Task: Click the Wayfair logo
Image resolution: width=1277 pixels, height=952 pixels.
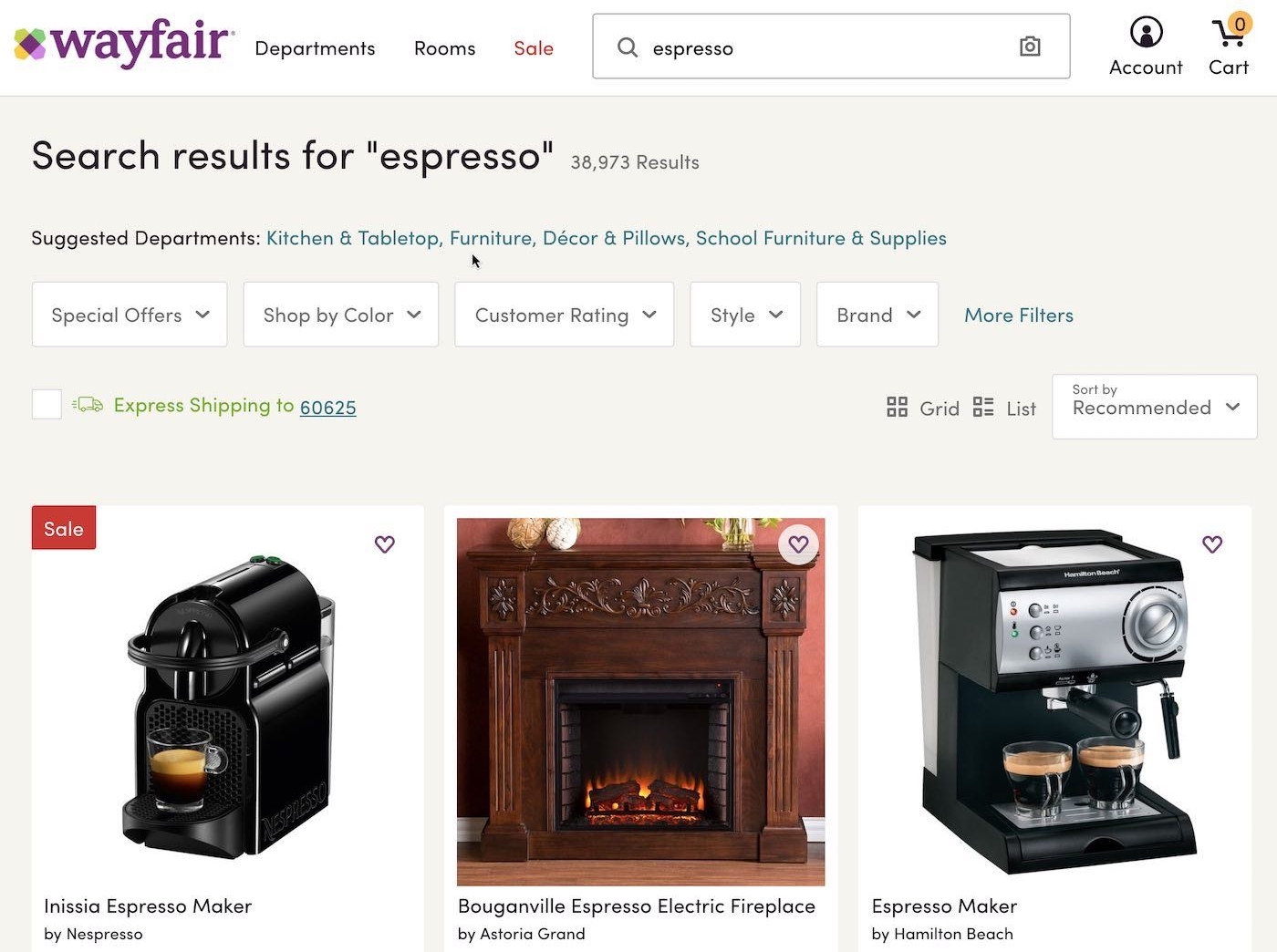Action: (124, 43)
